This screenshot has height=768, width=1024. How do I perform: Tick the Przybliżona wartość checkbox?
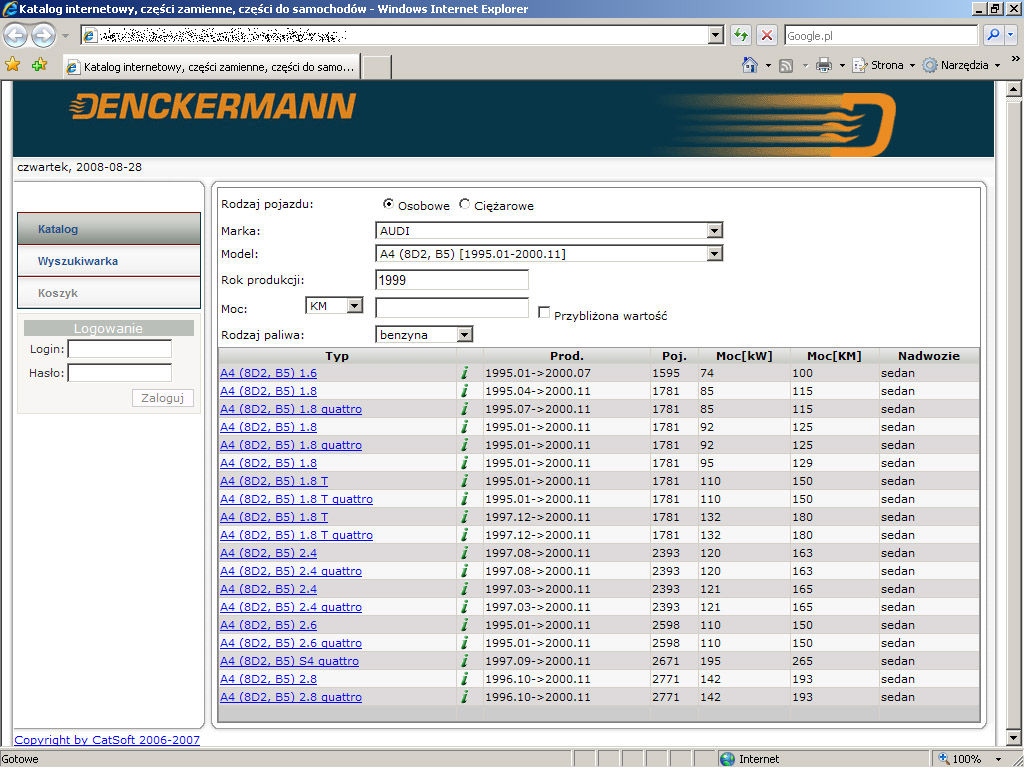(x=544, y=313)
